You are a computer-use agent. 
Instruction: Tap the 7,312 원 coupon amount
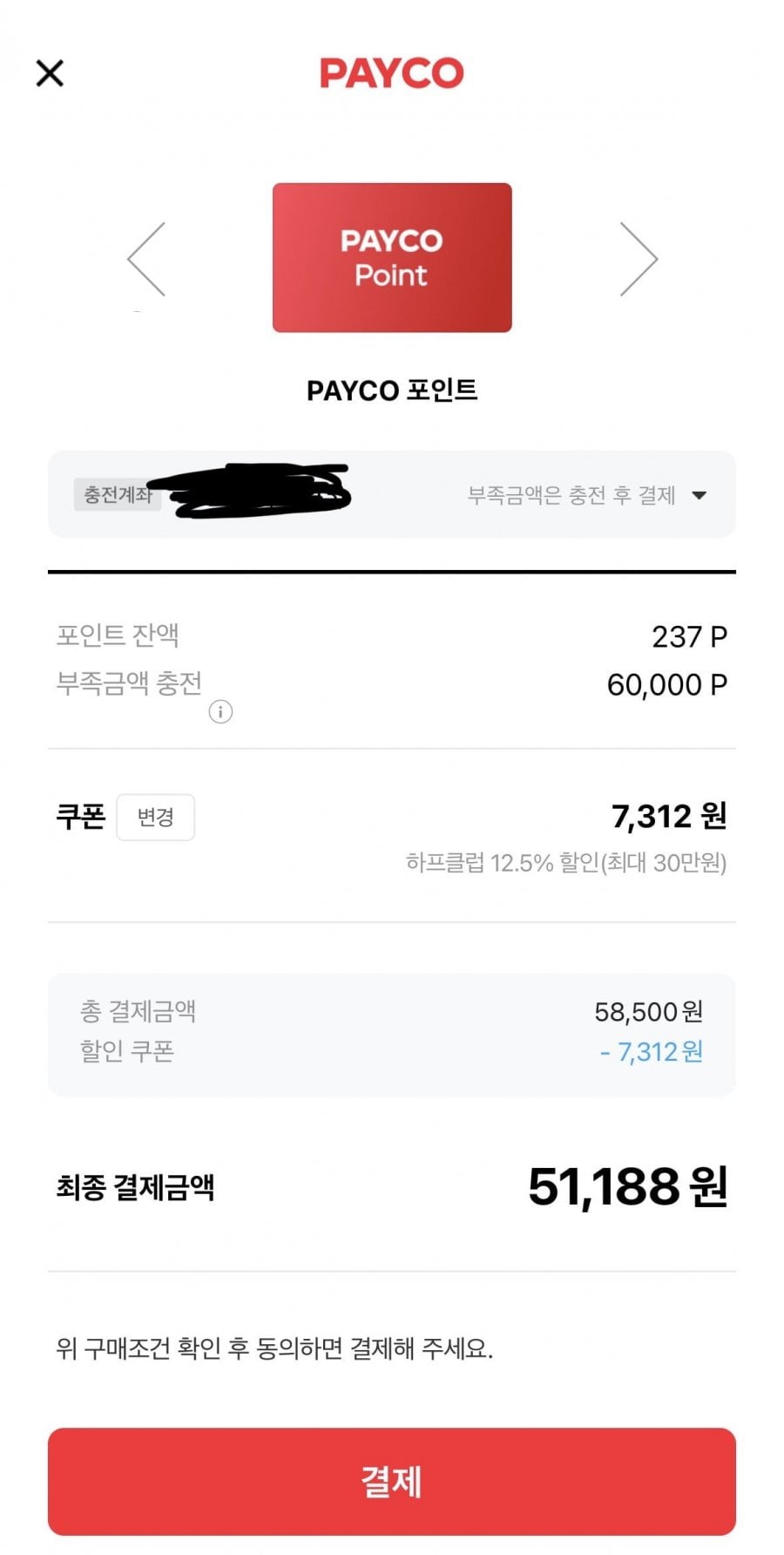668,817
